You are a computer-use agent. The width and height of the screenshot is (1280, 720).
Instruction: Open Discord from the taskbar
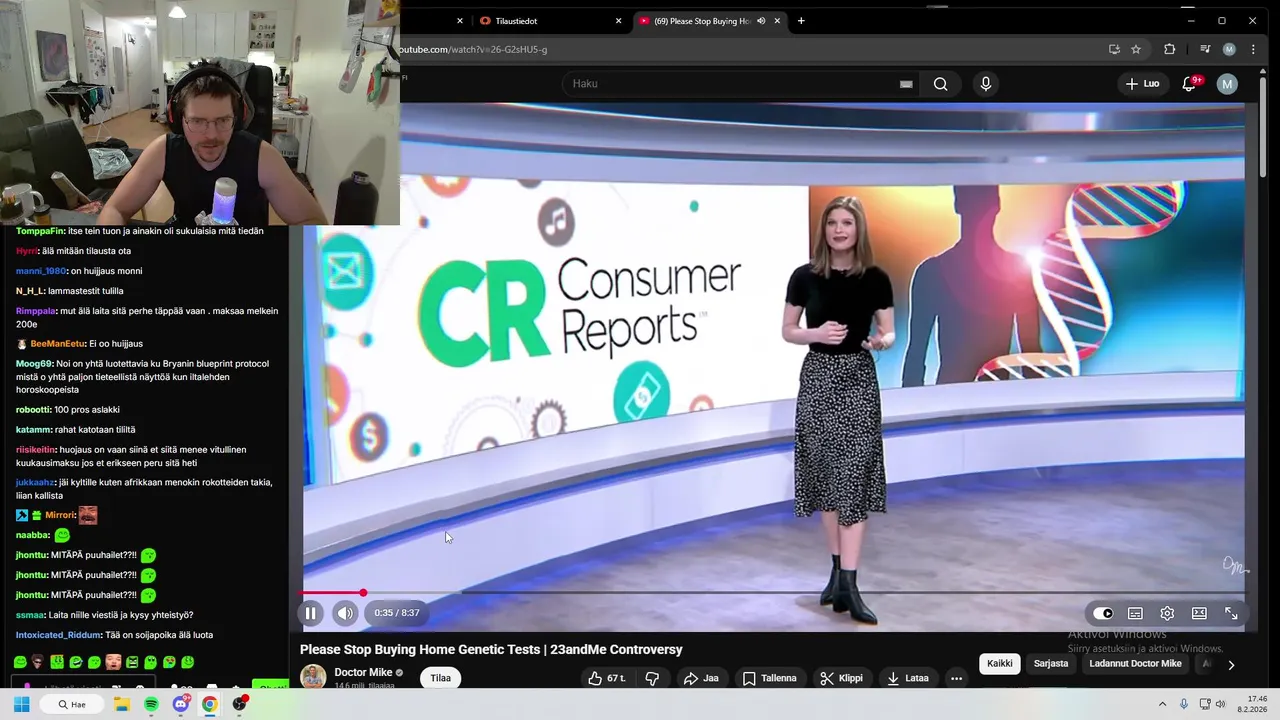click(181, 704)
